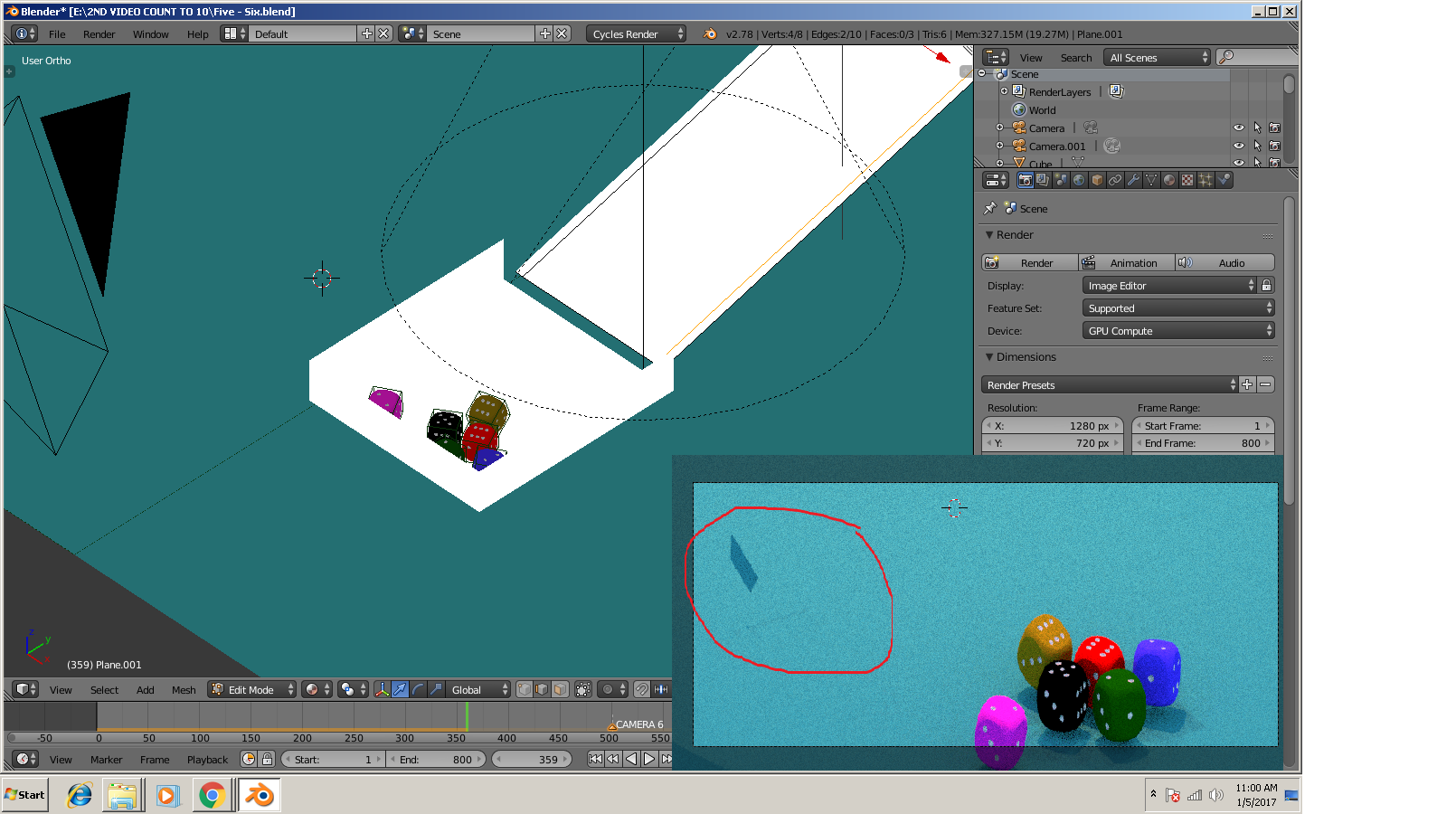
Task: Delete the Default screen layout
Action: pos(383,33)
